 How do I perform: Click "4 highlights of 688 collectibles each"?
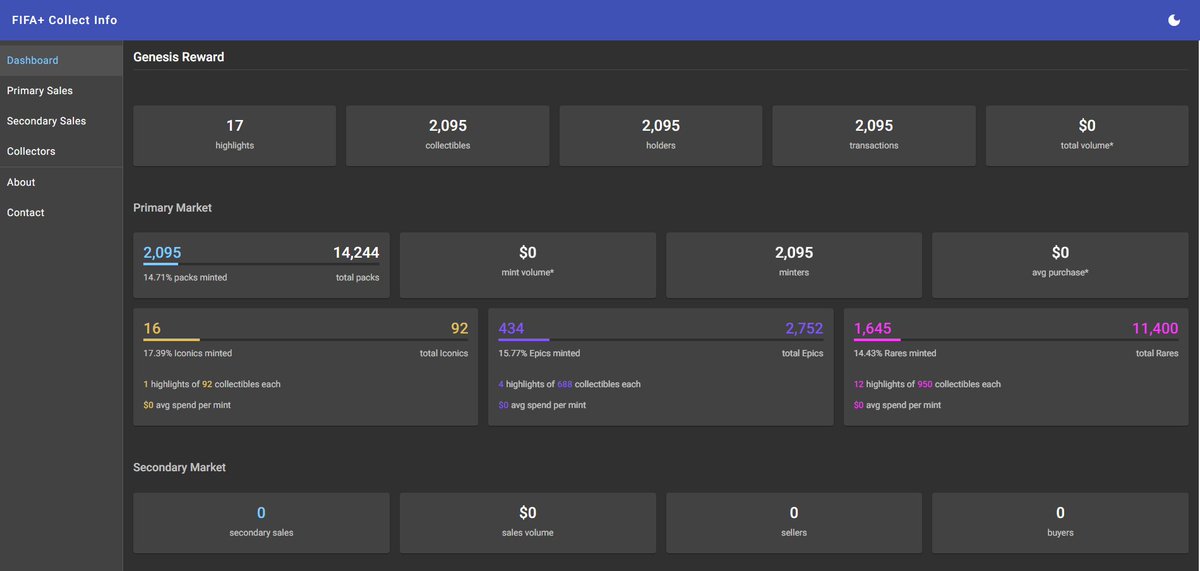[570, 384]
